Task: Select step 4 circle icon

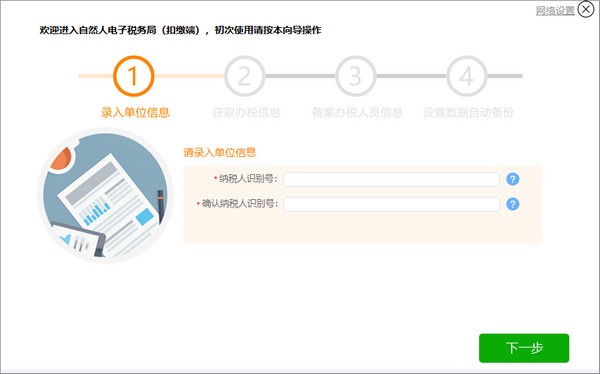Action: tap(466, 76)
